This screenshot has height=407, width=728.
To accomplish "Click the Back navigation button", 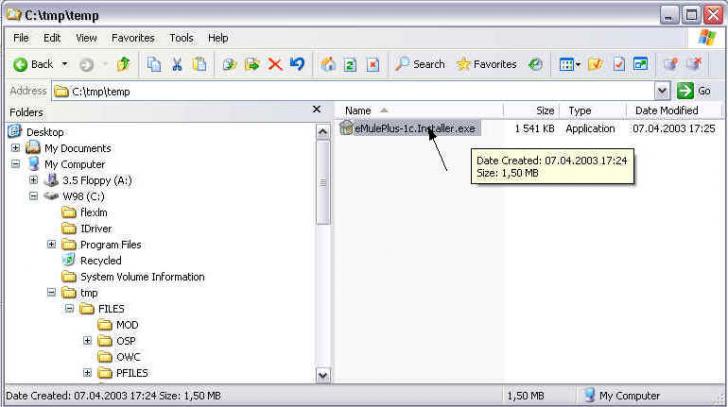I will (x=32, y=64).
